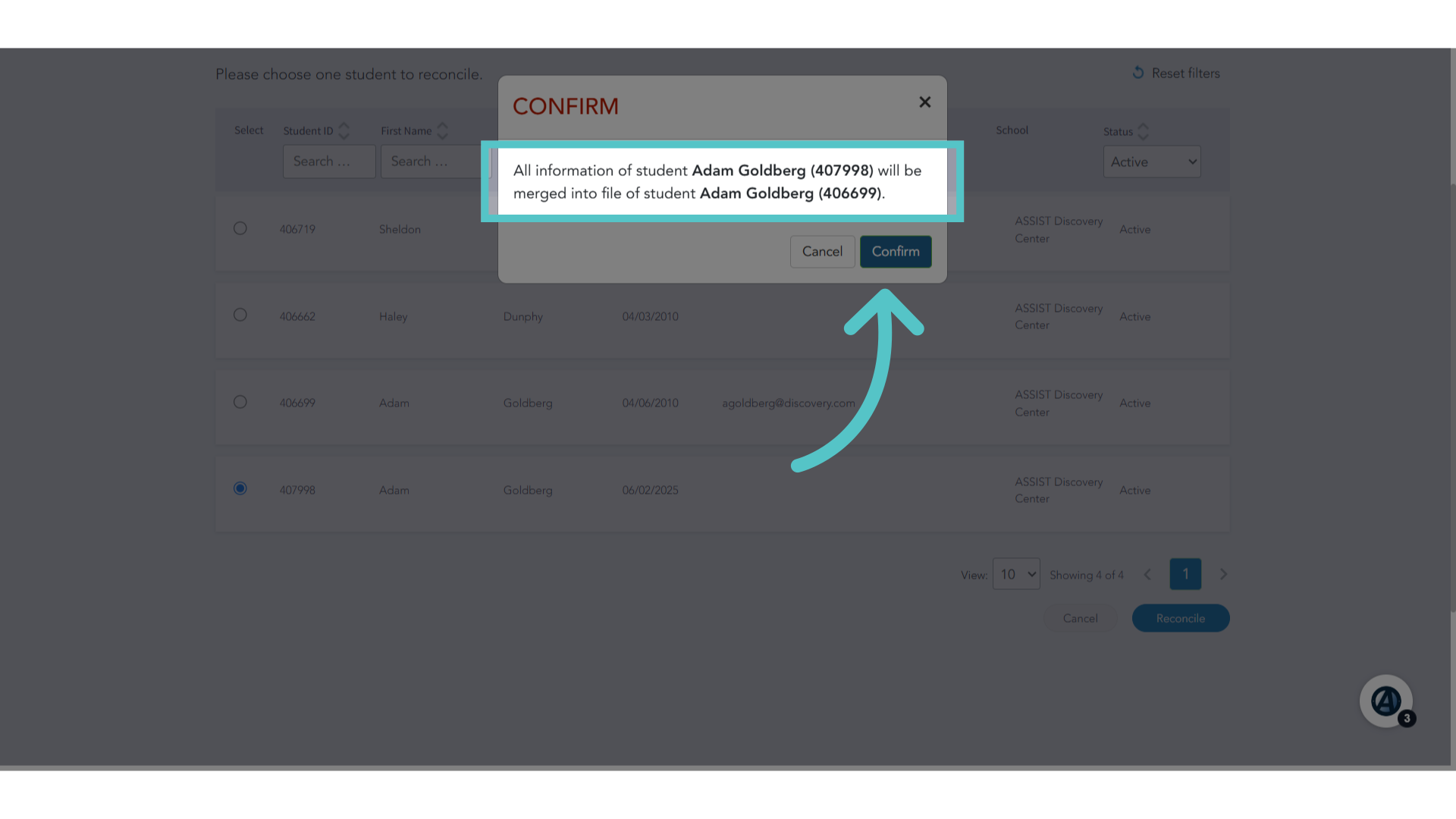Image resolution: width=1456 pixels, height=819 pixels.
Task: Click the reset filters circular arrow icon
Action: [x=1138, y=73]
